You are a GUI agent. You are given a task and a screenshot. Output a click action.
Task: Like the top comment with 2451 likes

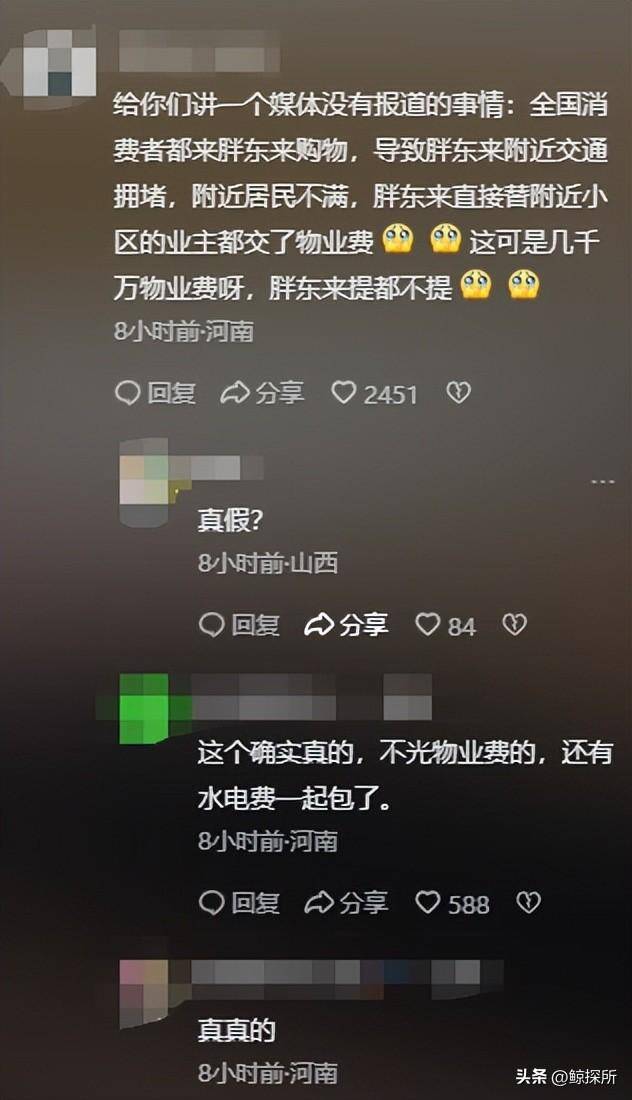click(x=375, y=394)
